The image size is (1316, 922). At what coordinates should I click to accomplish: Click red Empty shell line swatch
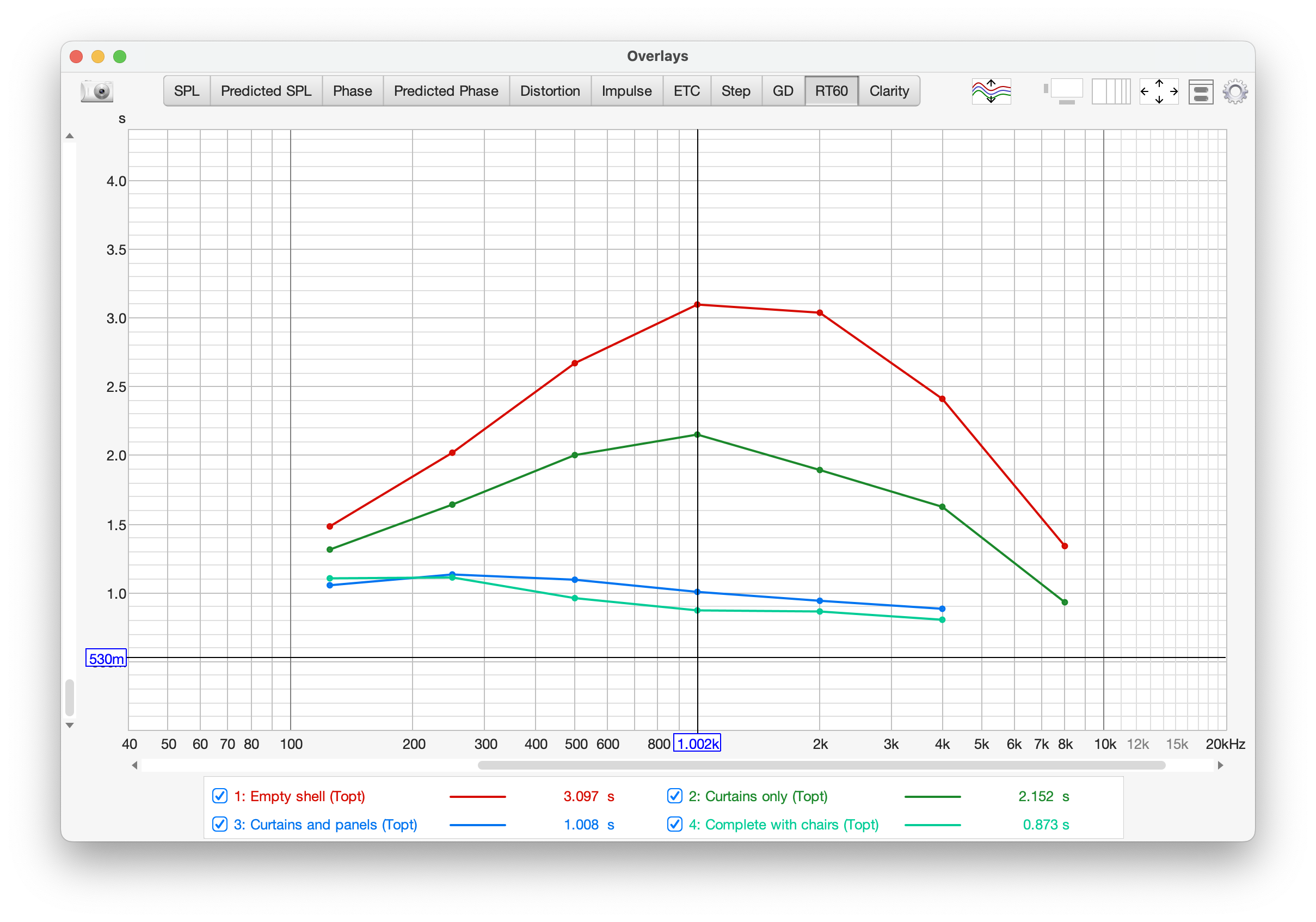pyautogui.click(x=477, y=796)
